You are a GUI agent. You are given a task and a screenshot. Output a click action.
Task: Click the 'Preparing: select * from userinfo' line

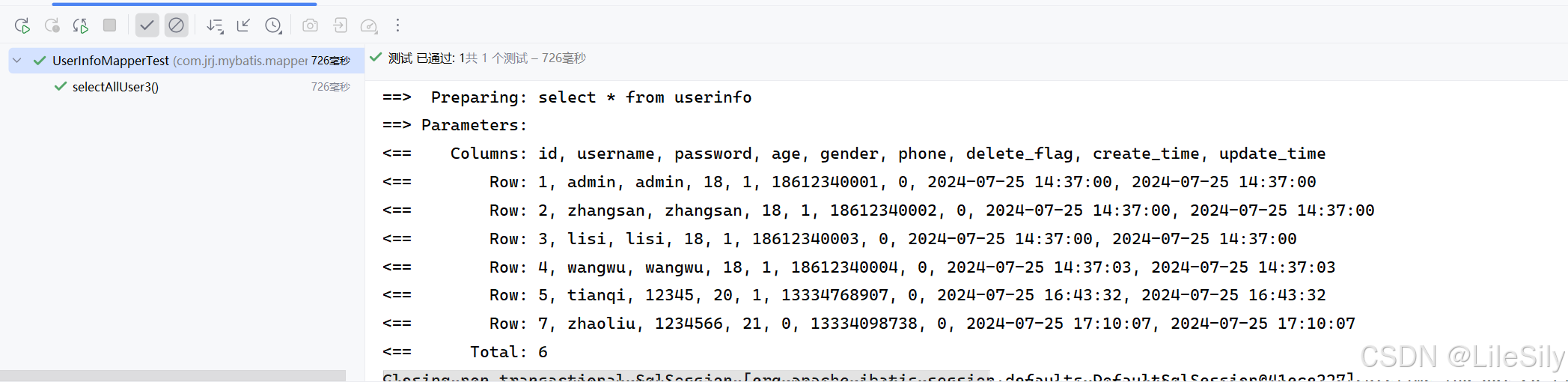567,97
